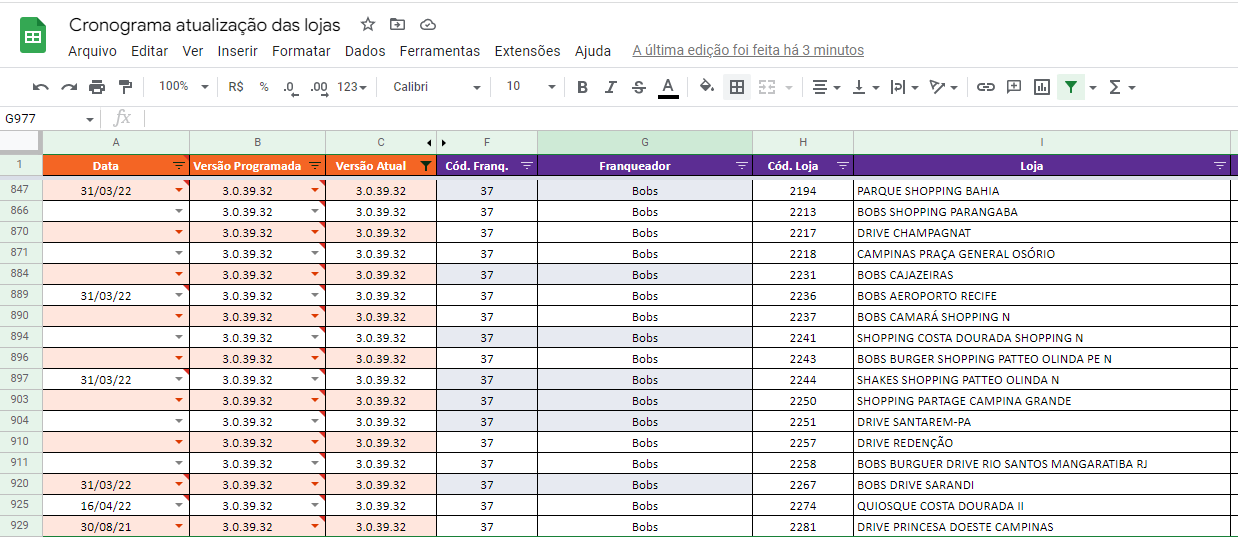Select cell BOBS AEROPORTO RECIFE
This screenshot has height=537, width=1238.
coord(1042,296)
